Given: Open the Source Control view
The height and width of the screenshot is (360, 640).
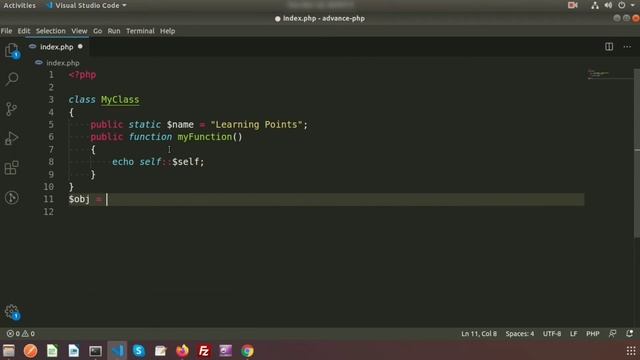Looking at the screenshot, I should coord(11,109).
